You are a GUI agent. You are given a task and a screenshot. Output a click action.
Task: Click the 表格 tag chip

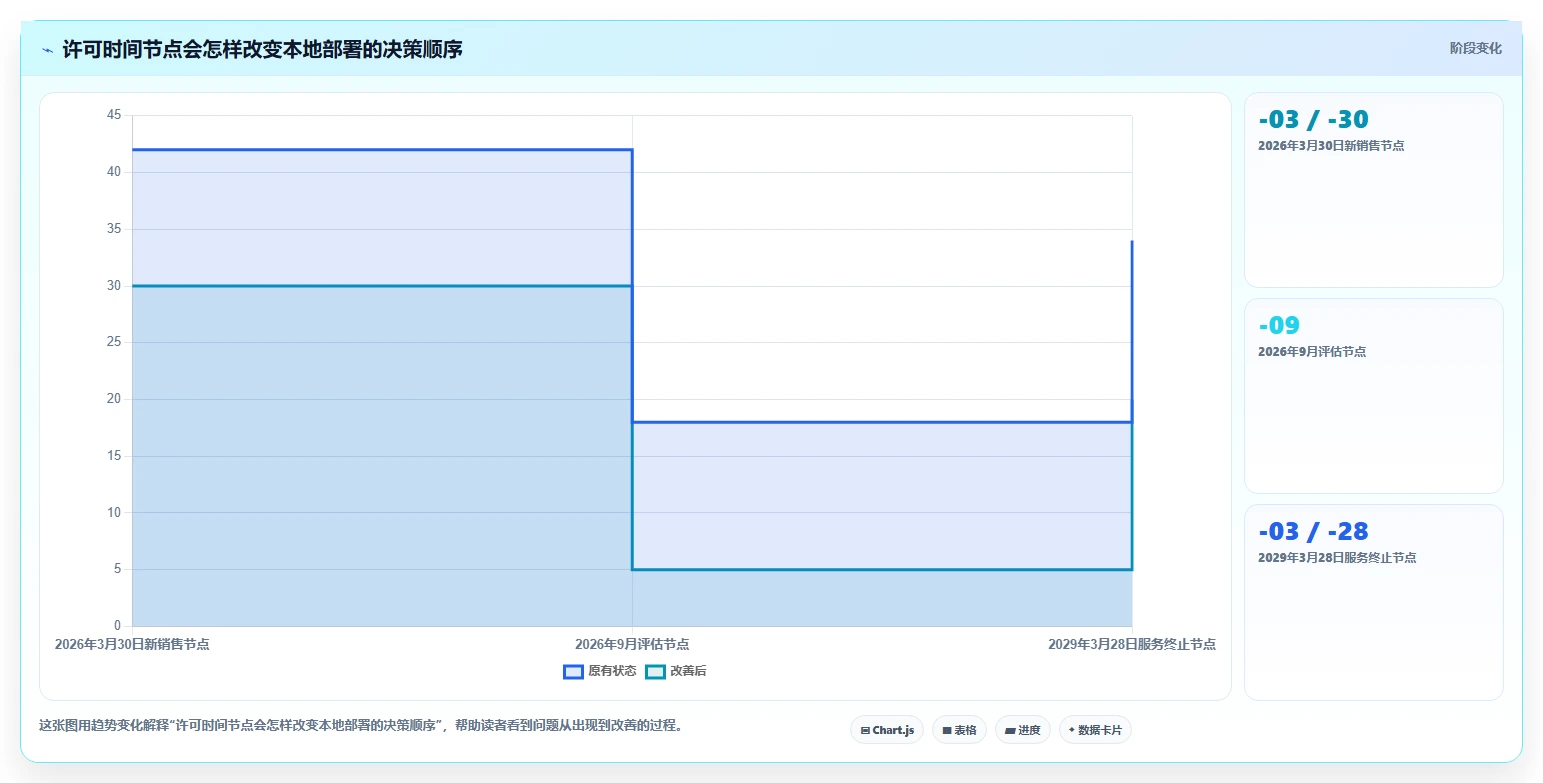tap(959, 730)
